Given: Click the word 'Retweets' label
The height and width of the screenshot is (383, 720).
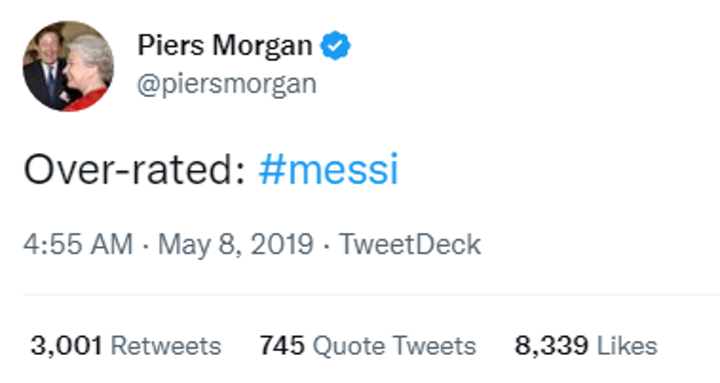Looking at the screenshot, I should [166, 345].
